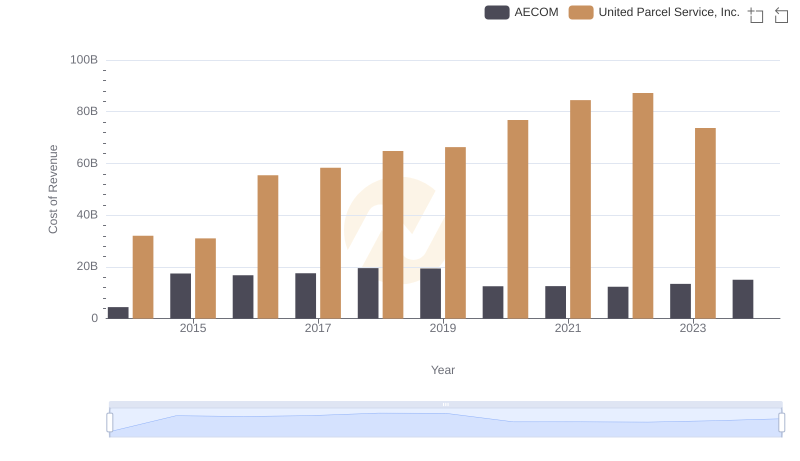Grab the left data zoom slider handle
Viewport: 800px width, 461px height.
[110, 422]
